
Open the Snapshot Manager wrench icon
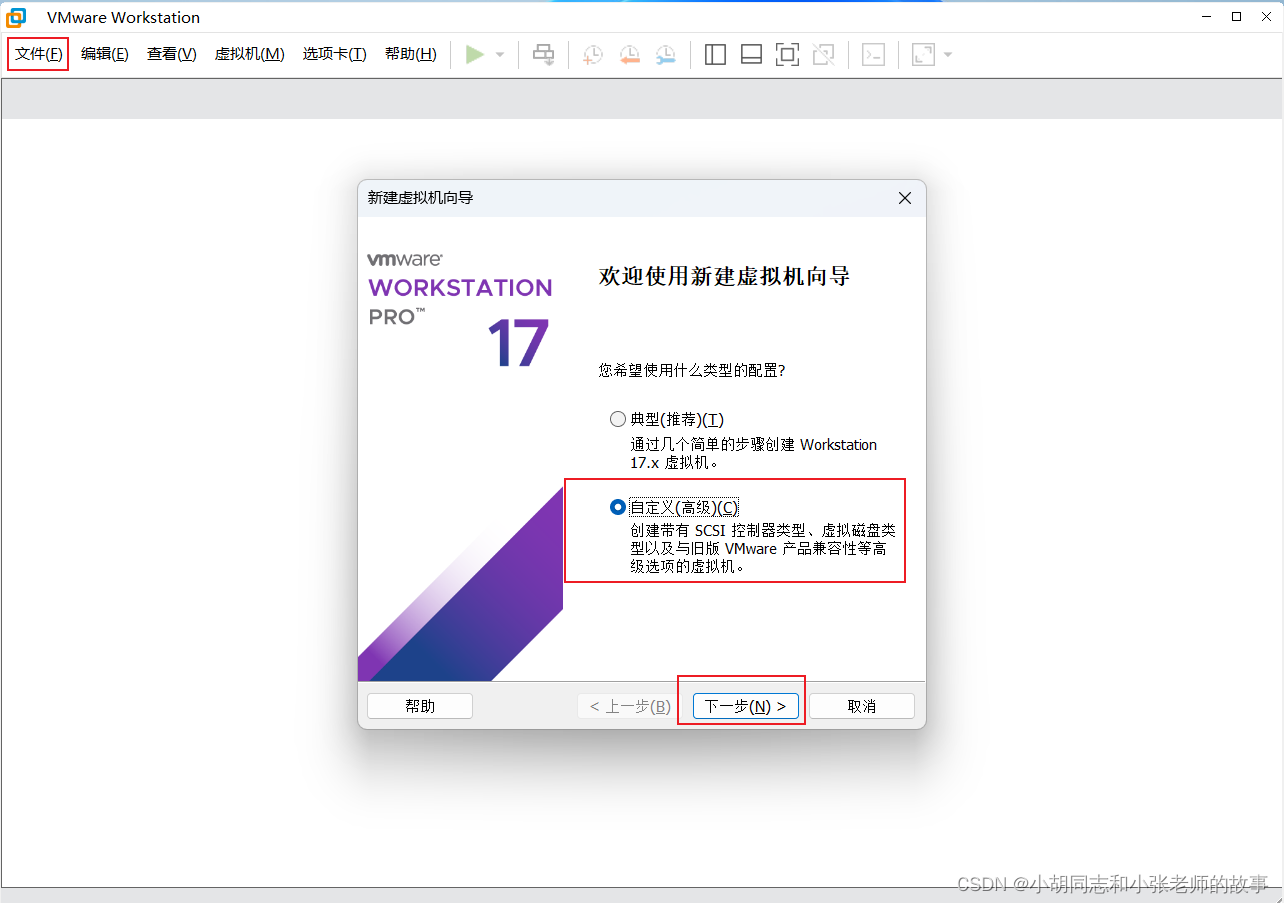(665, 55)
